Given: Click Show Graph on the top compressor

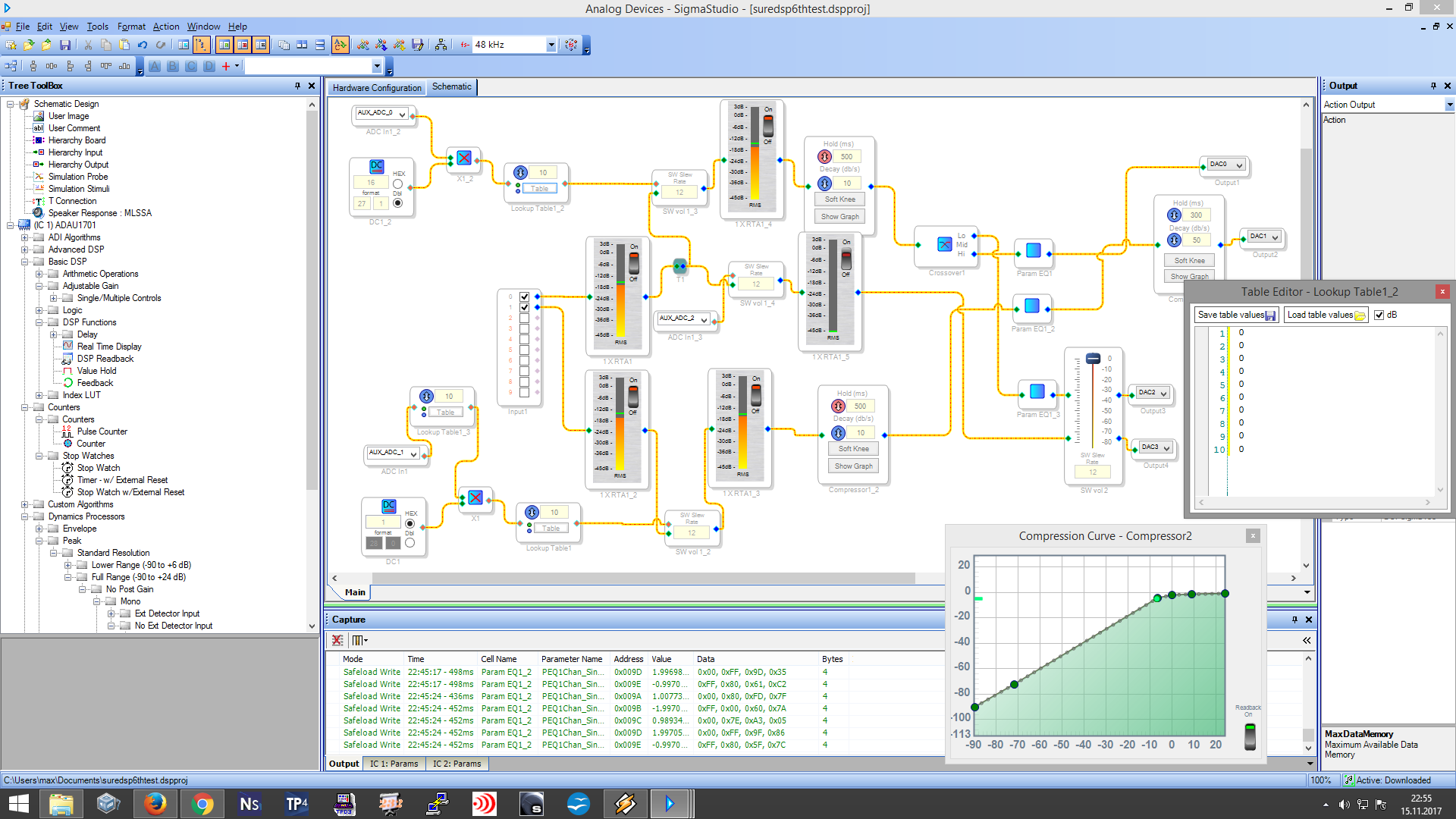Looking at the screenshot, I should pyautogui.click(x=839, y=217).
